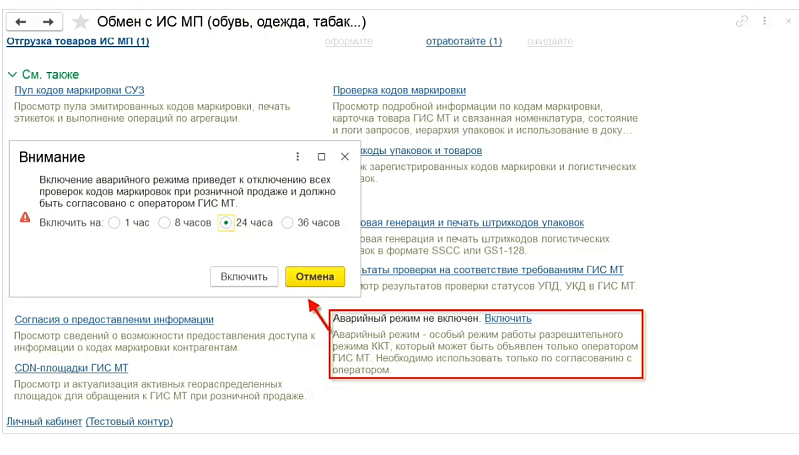Select the 24 часа radio option
This screenshot has height=455, width=799.
click(226, 223)
